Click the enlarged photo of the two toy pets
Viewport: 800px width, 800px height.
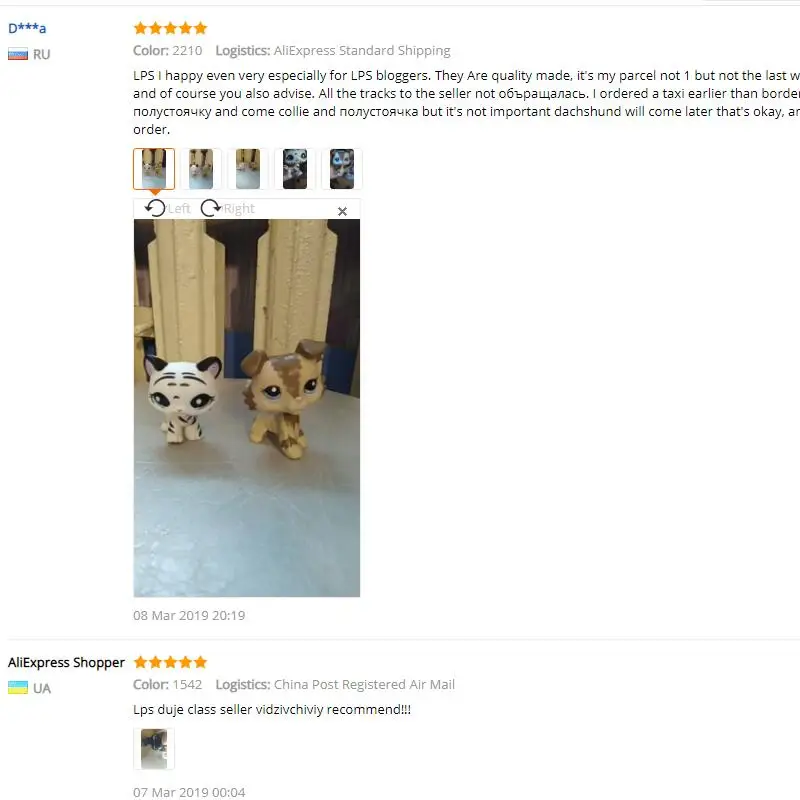point(247,408)
